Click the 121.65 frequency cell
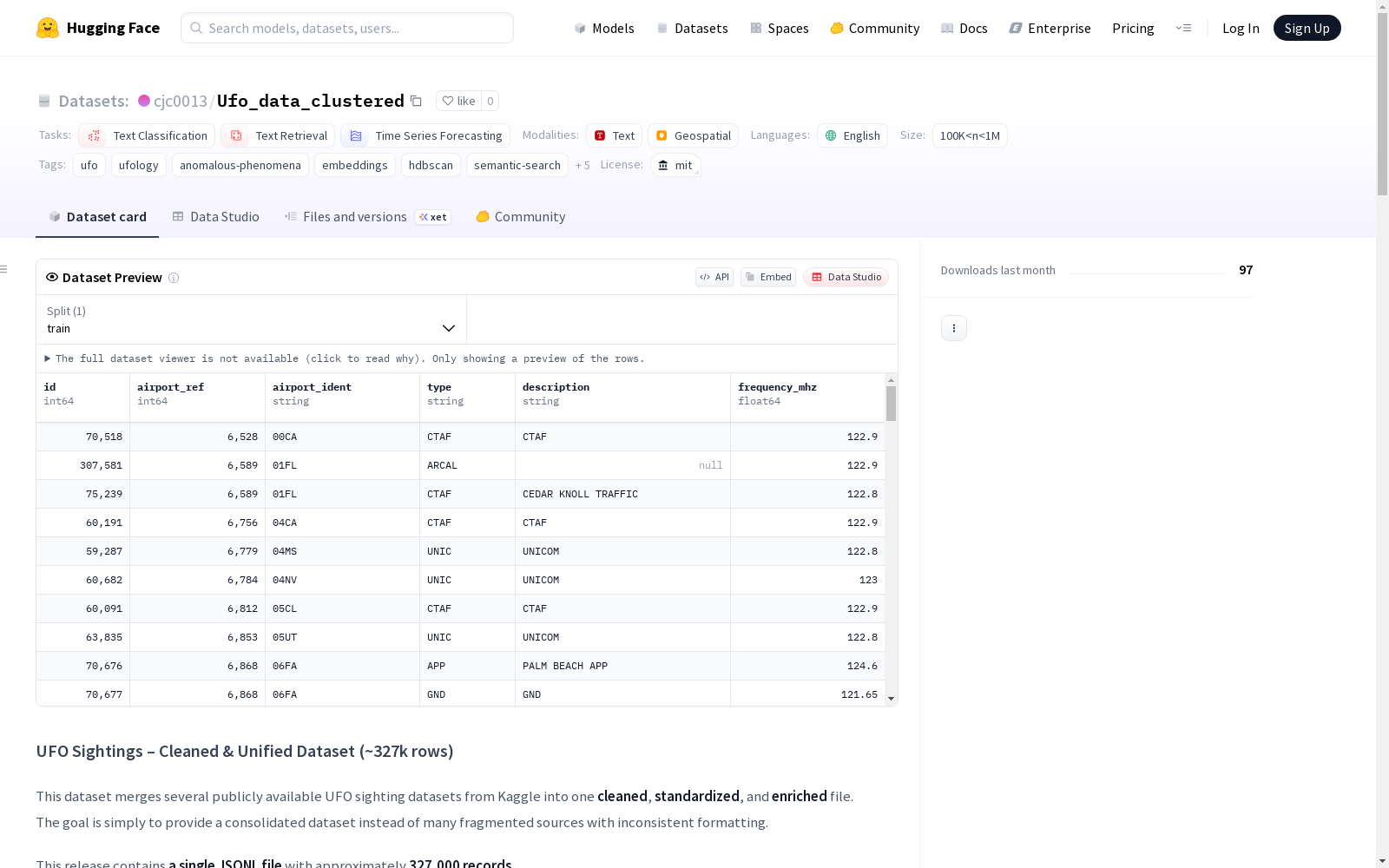 tap(807, 694)
